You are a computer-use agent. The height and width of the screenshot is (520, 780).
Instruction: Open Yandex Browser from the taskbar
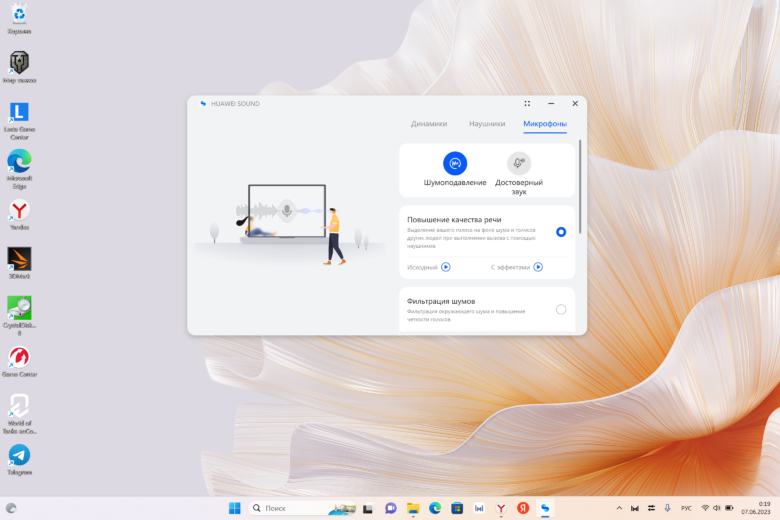coord(501,508)
